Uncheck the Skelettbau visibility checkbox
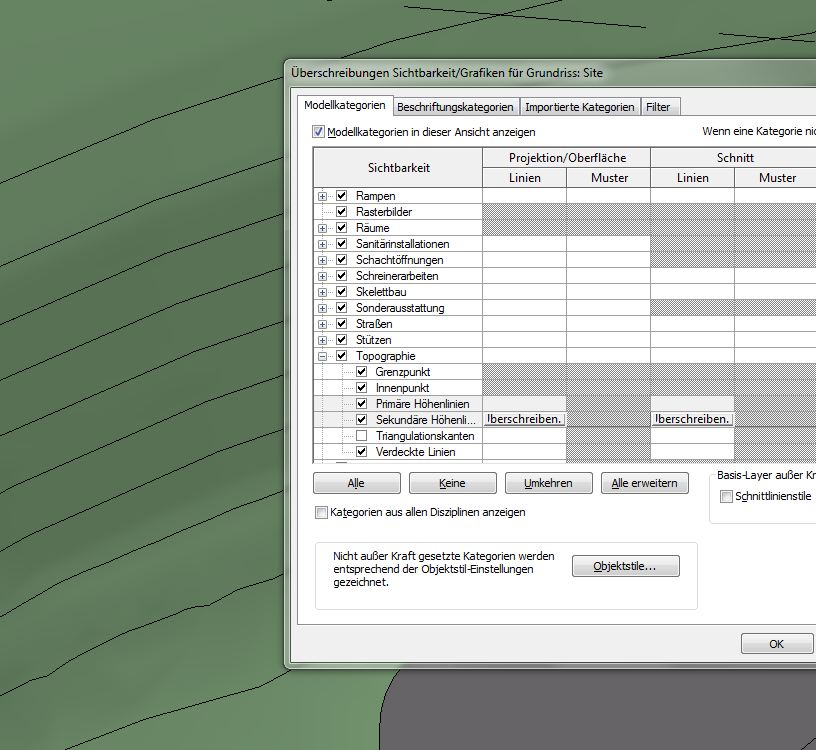Viewport: 816px width, 750px height. click(341, 292)
